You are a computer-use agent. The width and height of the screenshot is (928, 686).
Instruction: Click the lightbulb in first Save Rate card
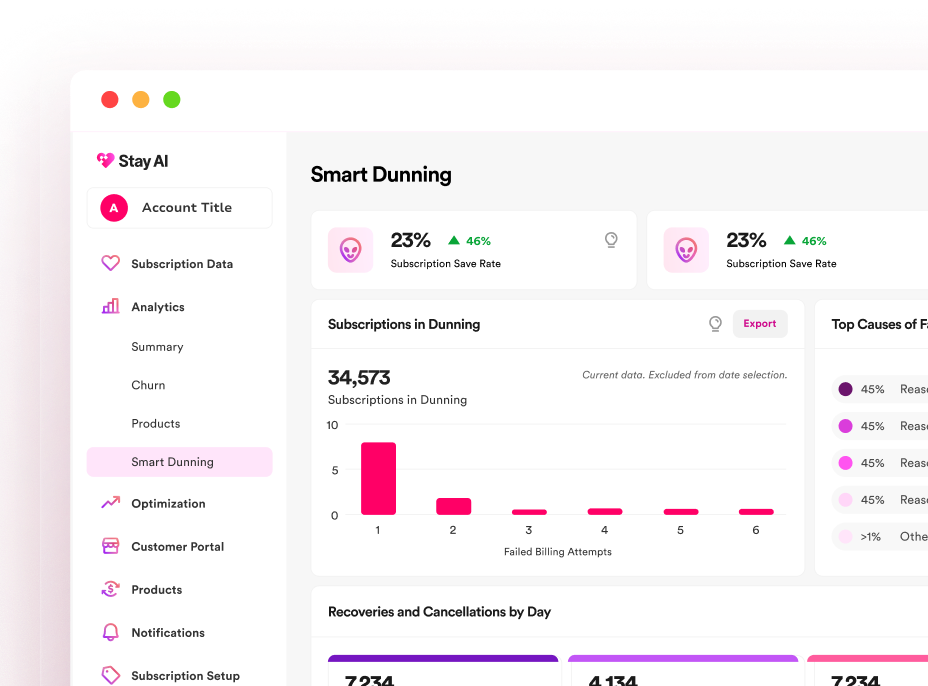tap(611, 240)
